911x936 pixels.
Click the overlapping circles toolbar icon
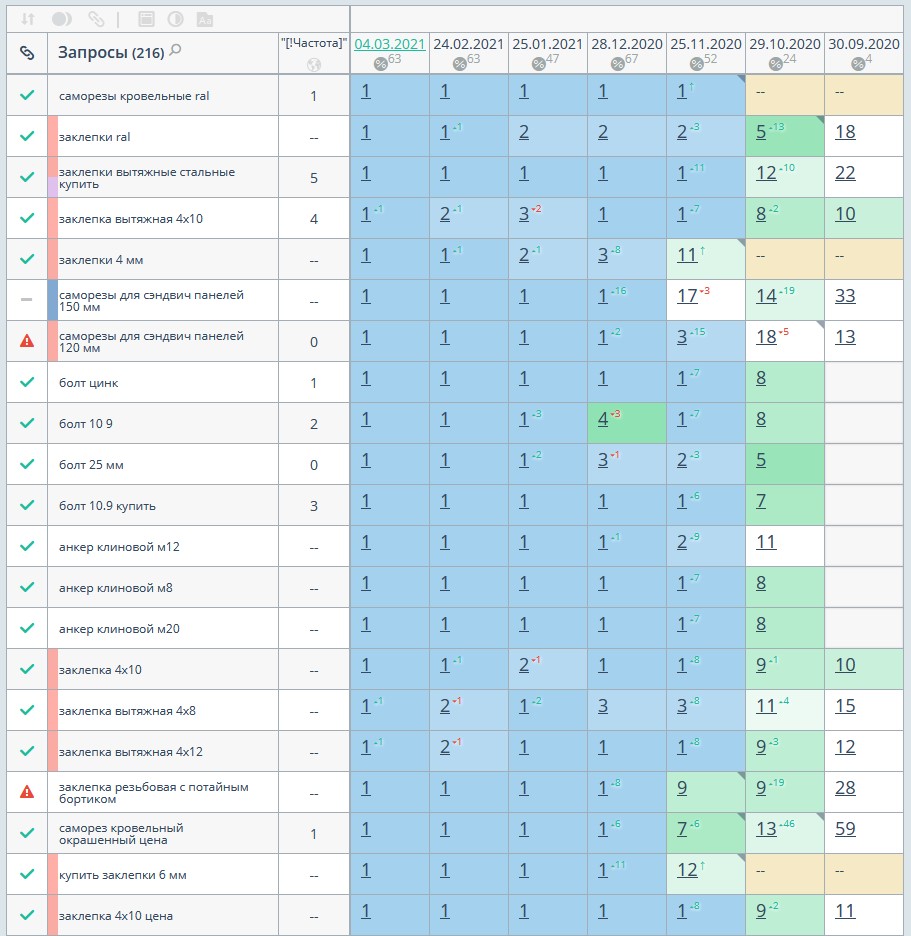62,19
